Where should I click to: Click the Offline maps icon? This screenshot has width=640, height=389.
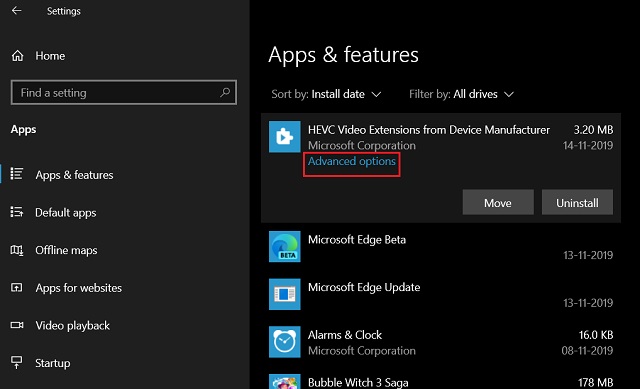17,250
